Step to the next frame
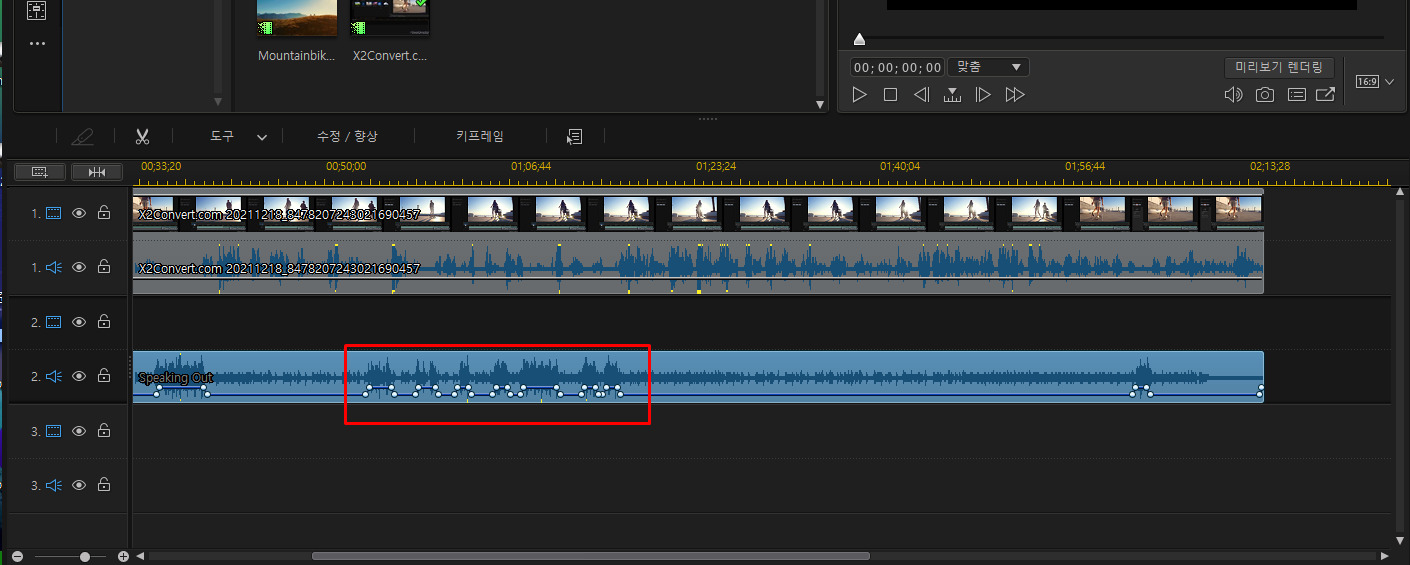This screenshot has width=1410, height=565. pyautogui.click(x=983, y=94)
